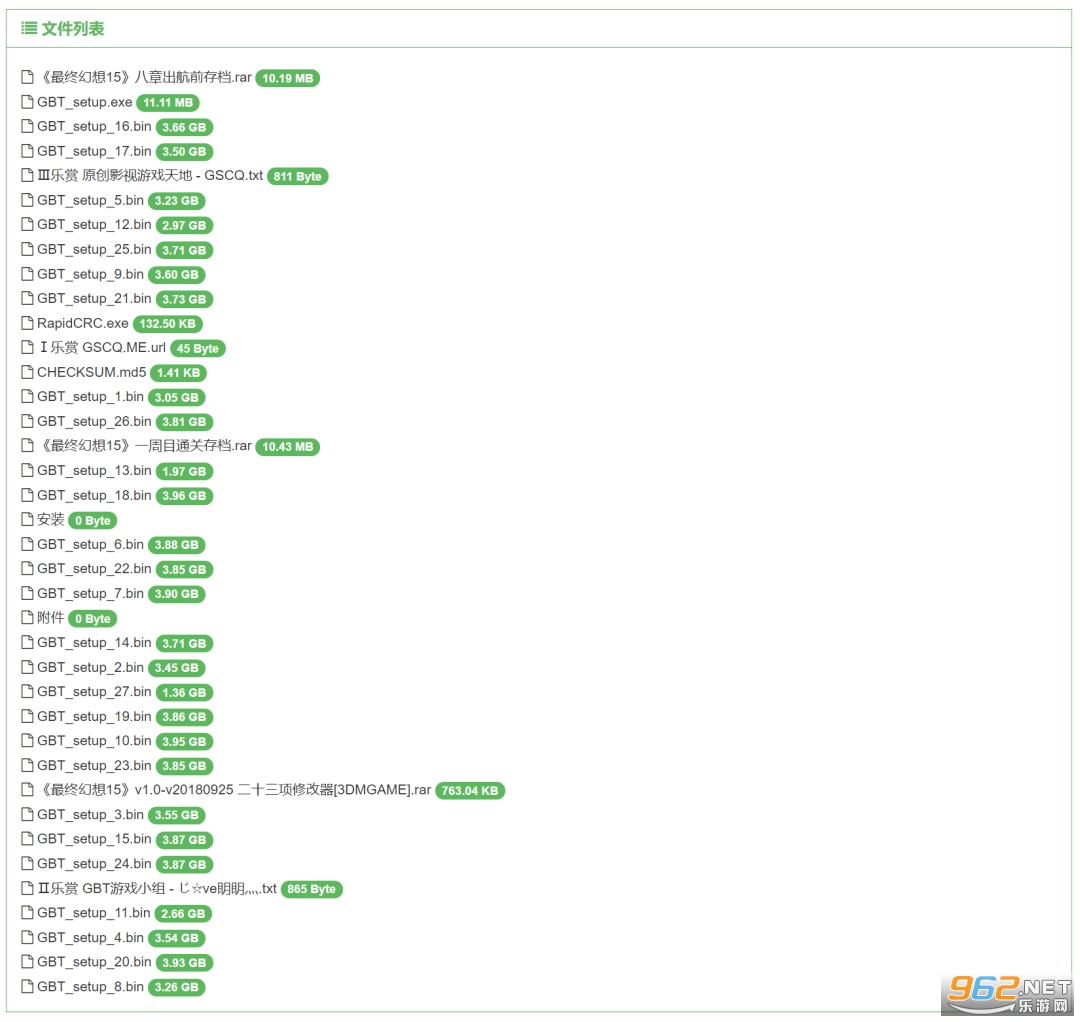Click the 文件列表 header title
The height and width of the screenshot is (1022, 1080).
click(72, 29)
